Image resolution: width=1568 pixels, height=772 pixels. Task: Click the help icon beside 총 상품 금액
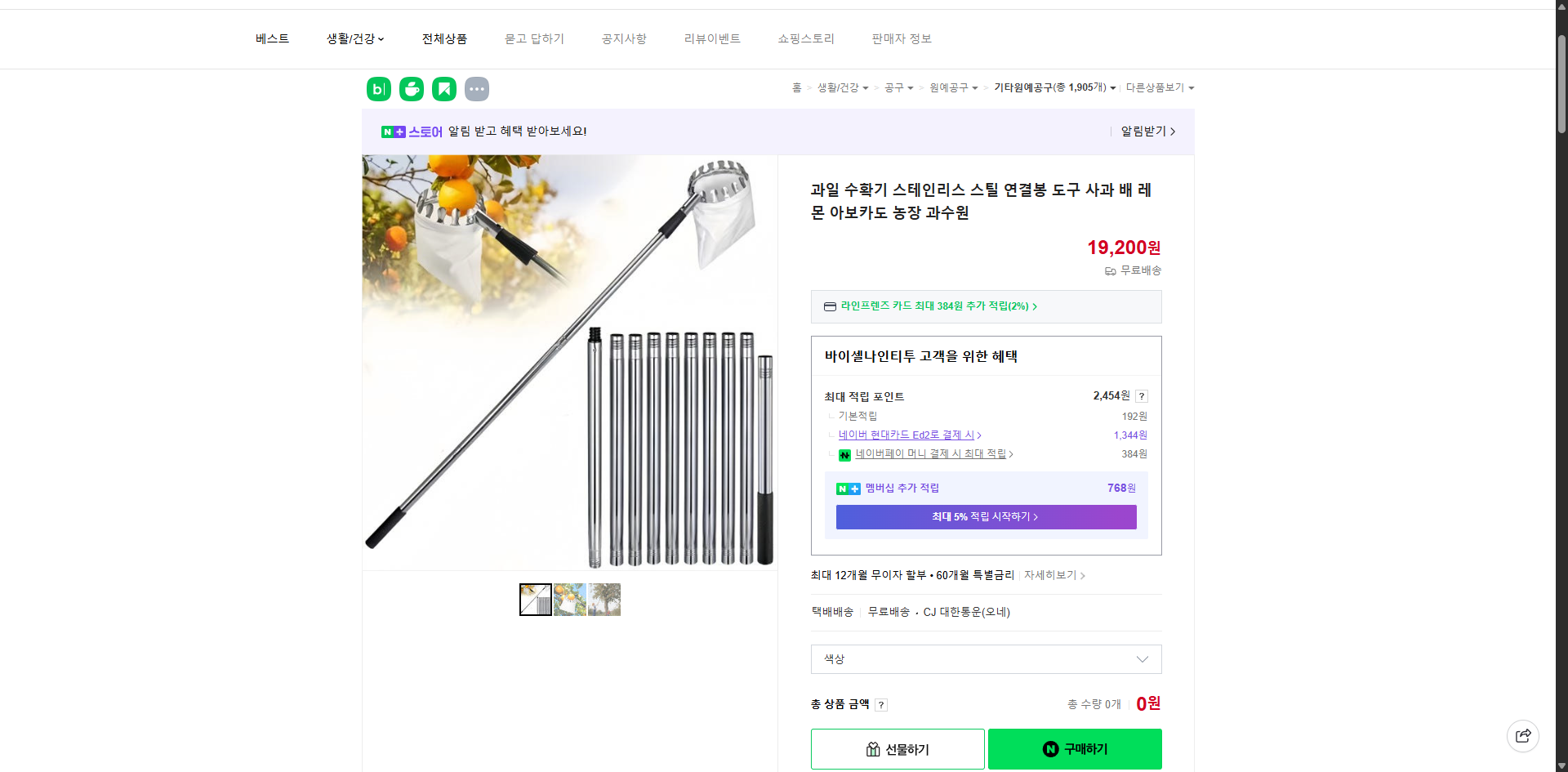[x=881, y=704]
